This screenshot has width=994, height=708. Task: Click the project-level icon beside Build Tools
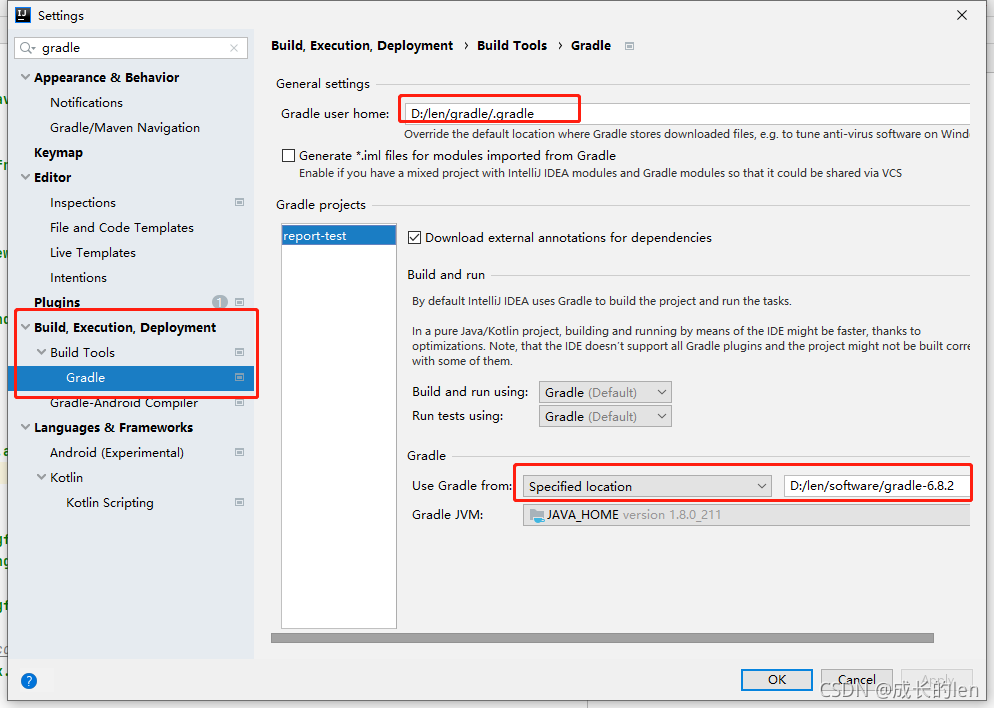click(x=240, y=352)
